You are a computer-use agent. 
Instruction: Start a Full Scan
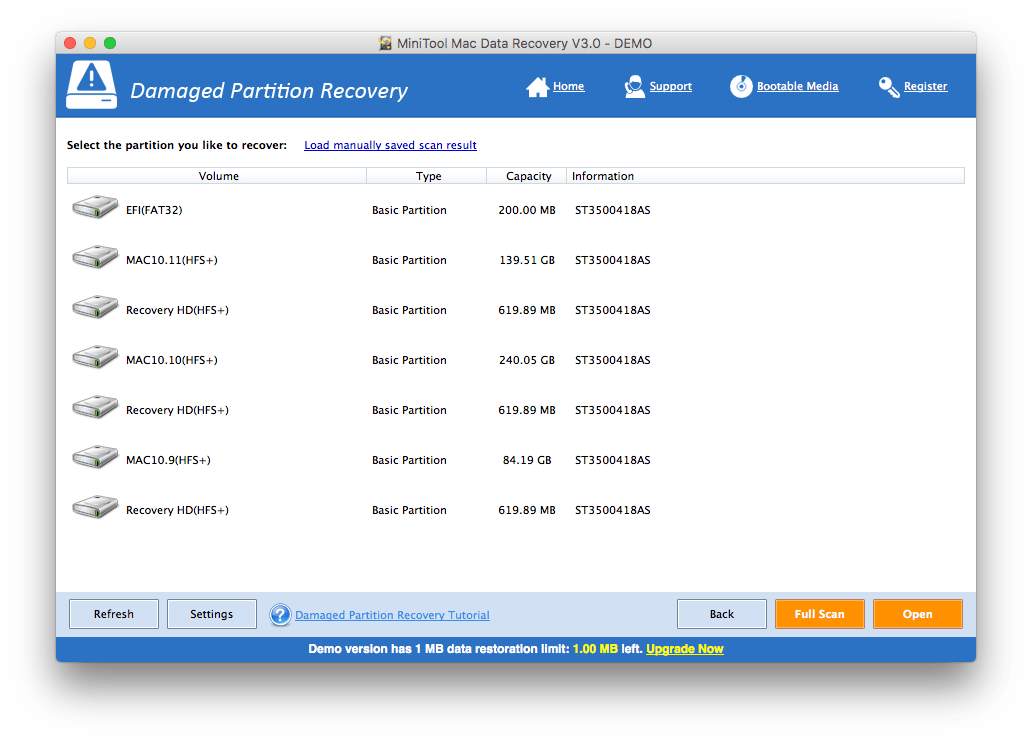click(x=819, y=614)
